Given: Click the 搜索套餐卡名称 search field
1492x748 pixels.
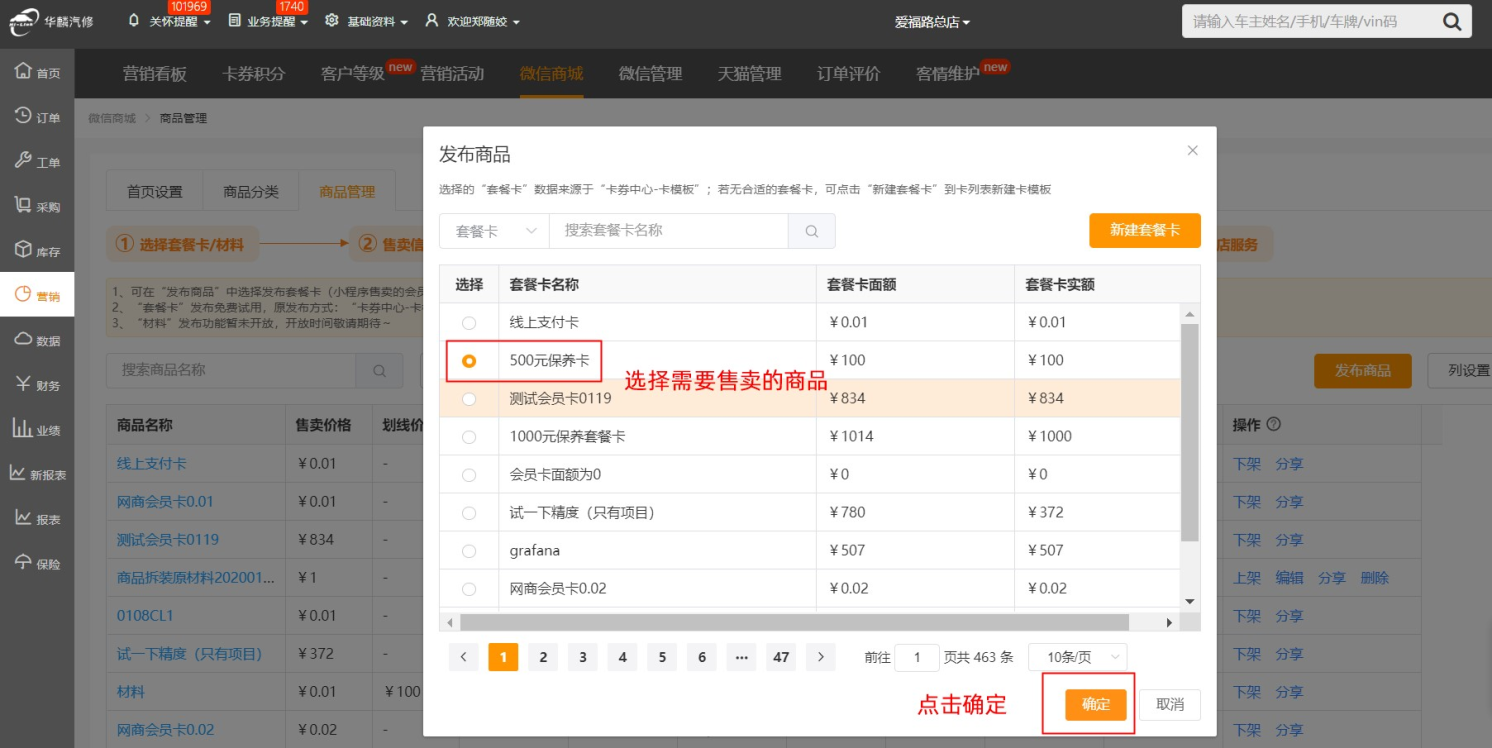Looking at the screenshot, I should point(669,231).
